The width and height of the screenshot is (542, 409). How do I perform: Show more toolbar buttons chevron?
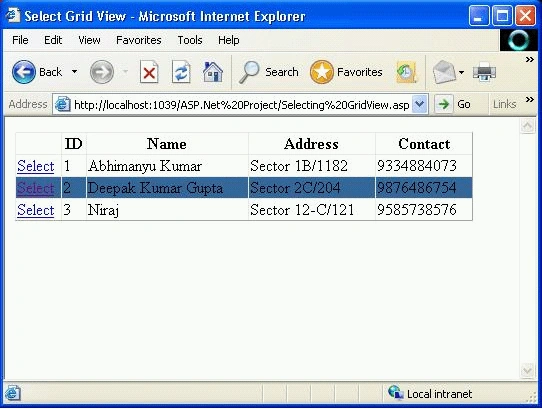(529, 60)
